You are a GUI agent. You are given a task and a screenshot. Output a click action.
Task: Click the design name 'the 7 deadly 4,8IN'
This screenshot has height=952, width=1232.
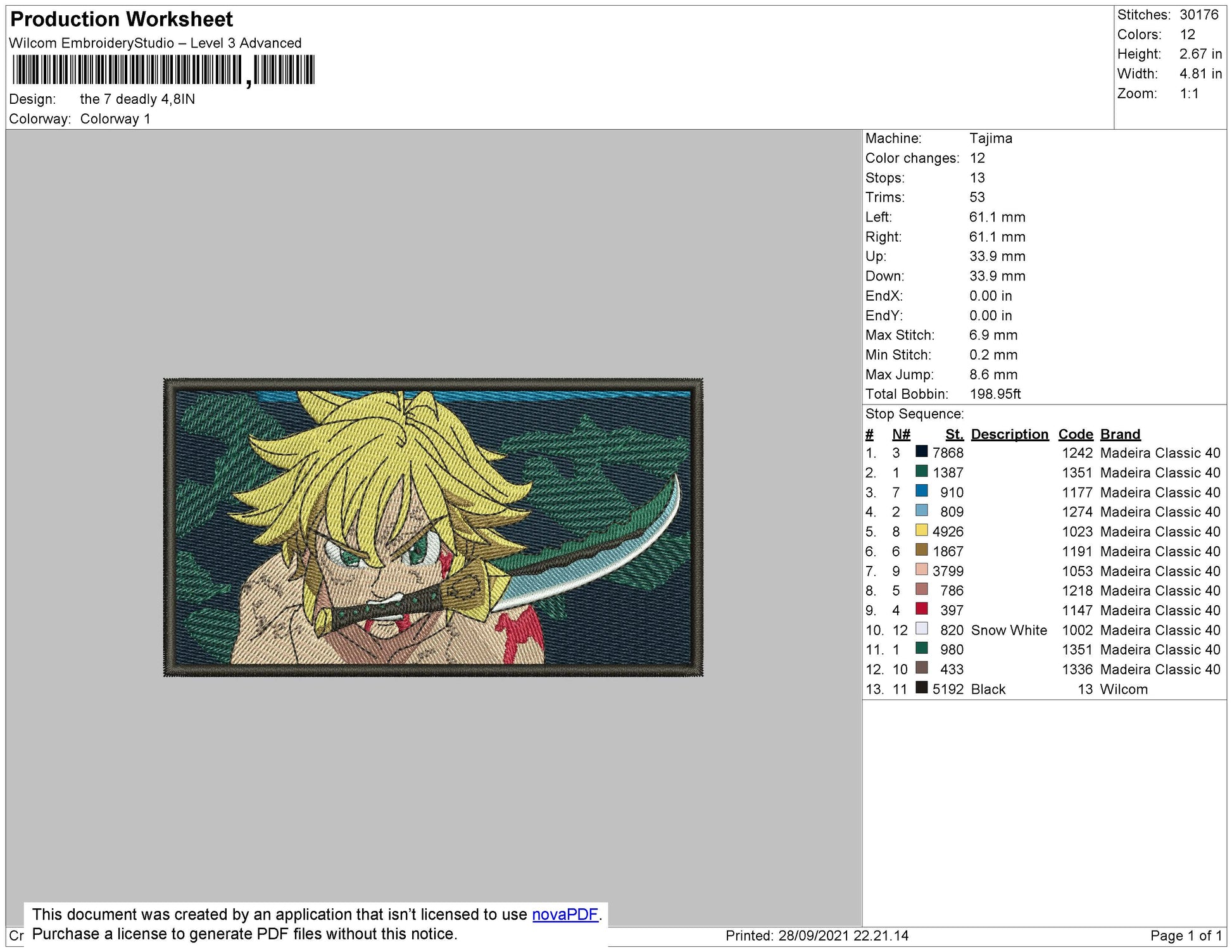(x=137, y=99)
